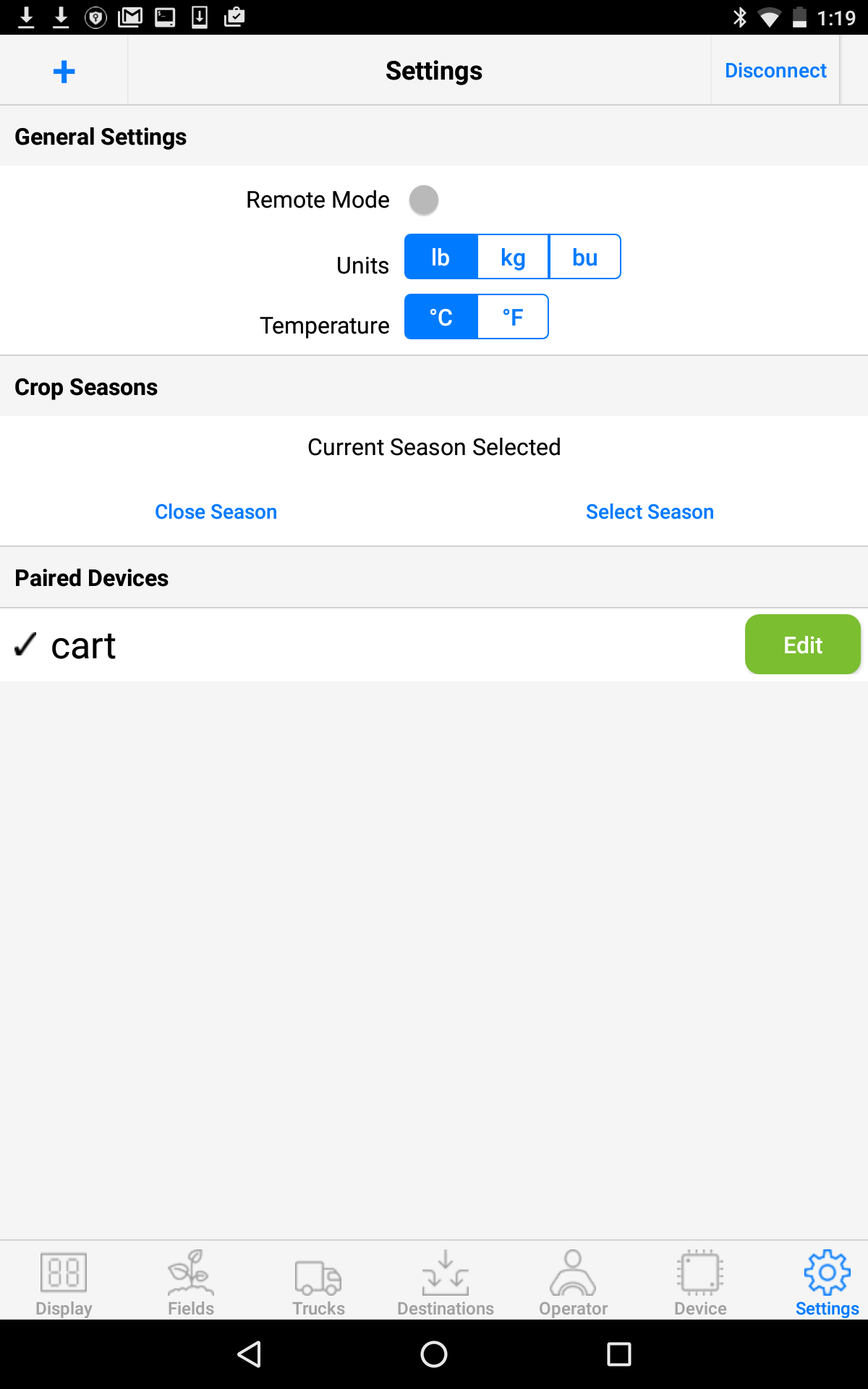Open the Fields plant icon

[191, 1273]
